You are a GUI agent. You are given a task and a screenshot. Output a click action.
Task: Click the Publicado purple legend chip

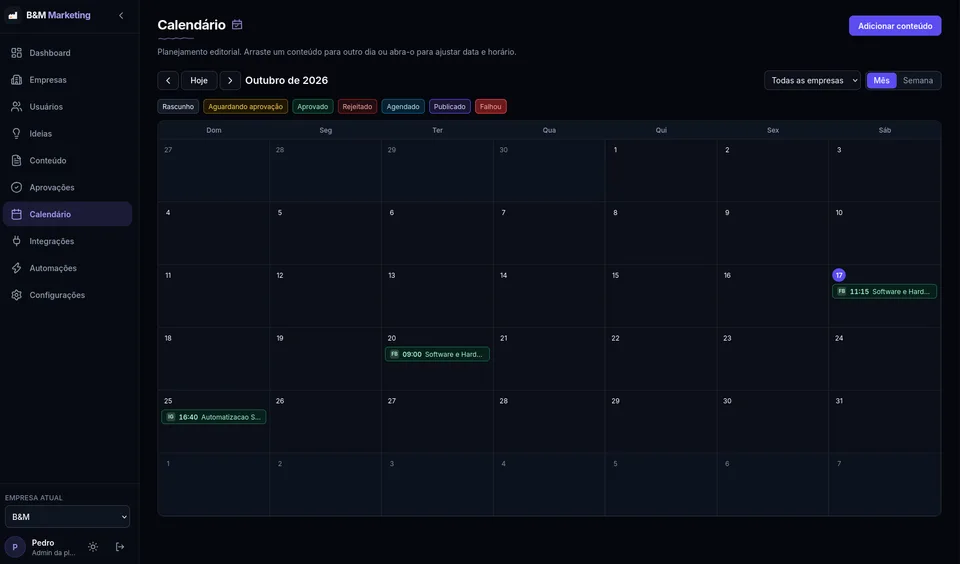(450, 107)
